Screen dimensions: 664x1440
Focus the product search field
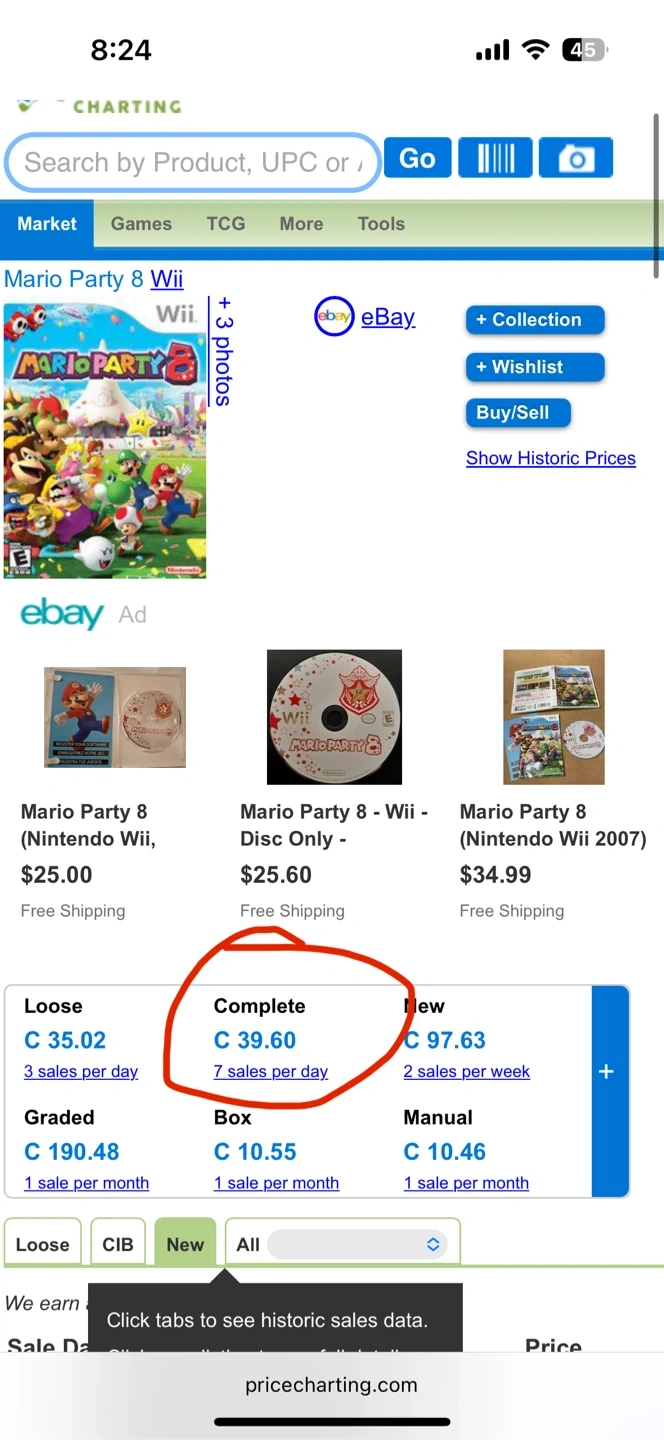[x=192, y=162]
